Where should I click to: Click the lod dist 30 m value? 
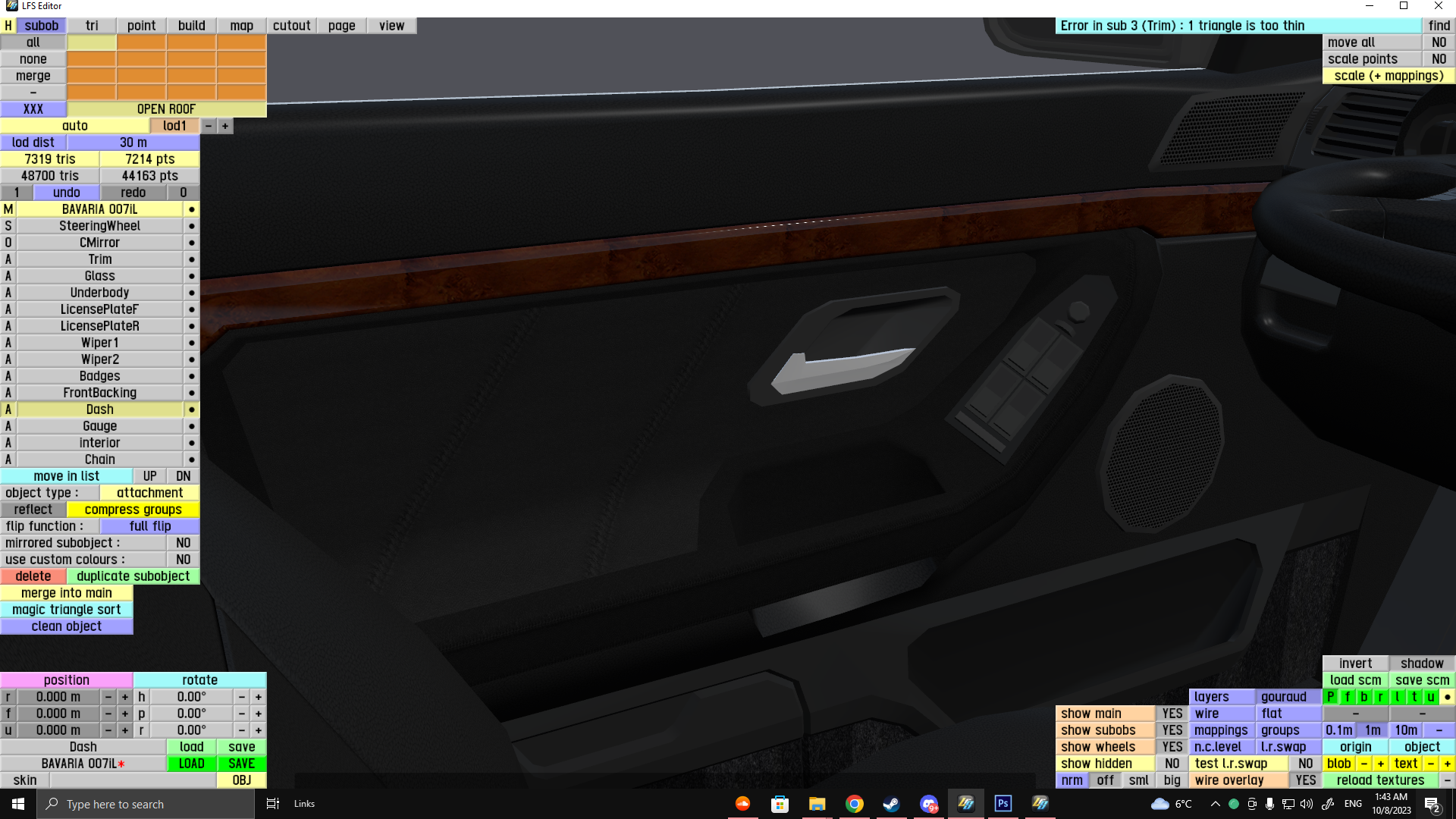(x=133, y=143)
